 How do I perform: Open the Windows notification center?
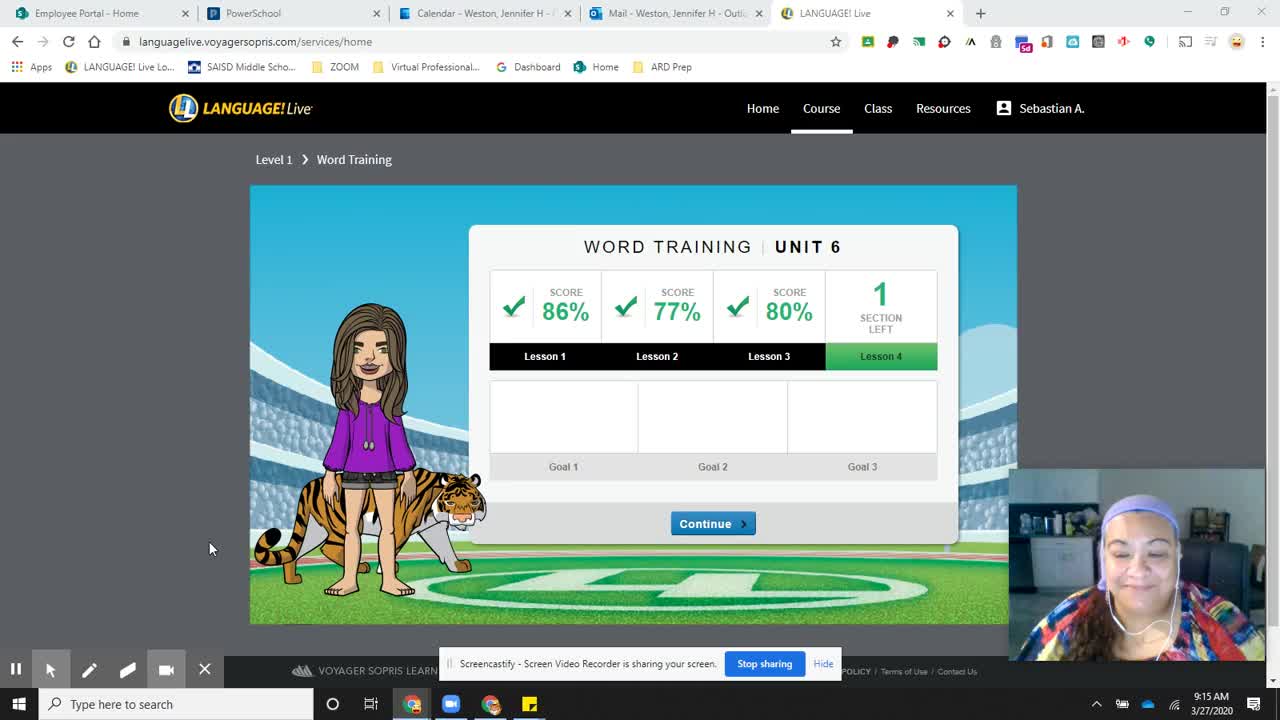[1254, 704]
